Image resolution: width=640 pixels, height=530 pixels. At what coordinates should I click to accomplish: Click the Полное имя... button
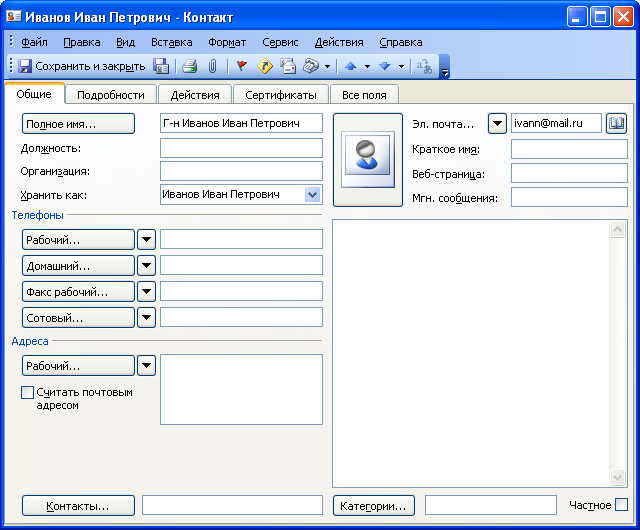78,124
